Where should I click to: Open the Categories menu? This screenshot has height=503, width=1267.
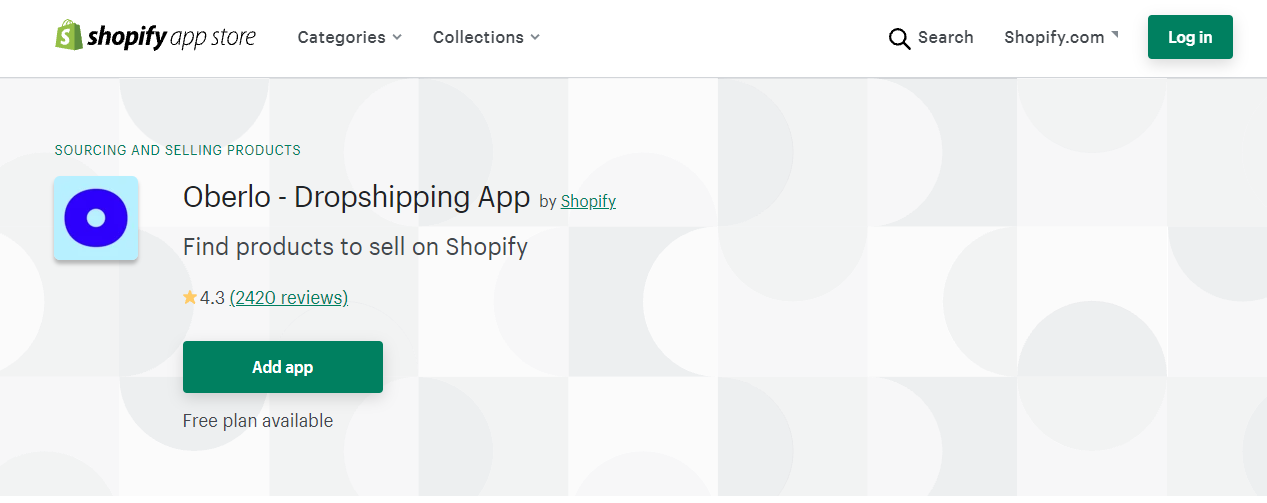349,37
